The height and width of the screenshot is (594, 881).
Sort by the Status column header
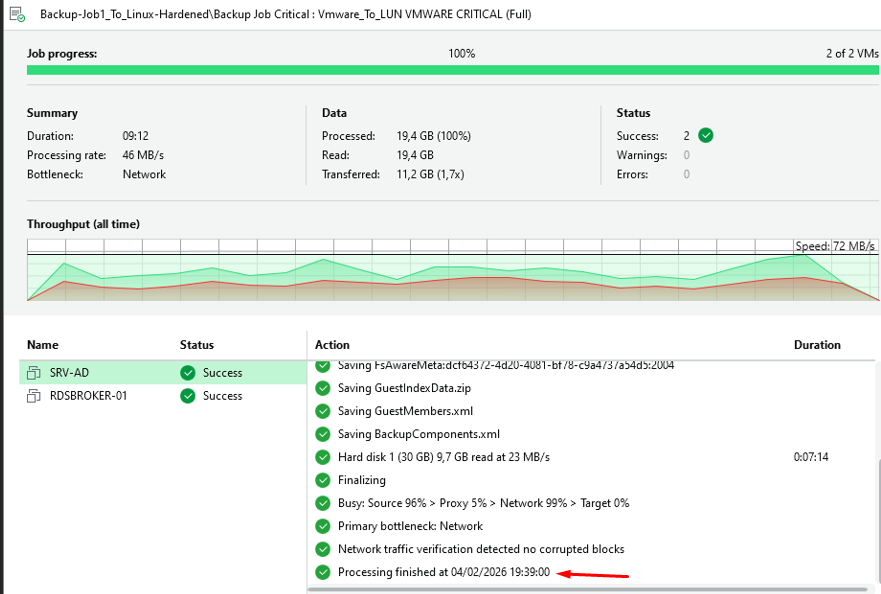195,344
